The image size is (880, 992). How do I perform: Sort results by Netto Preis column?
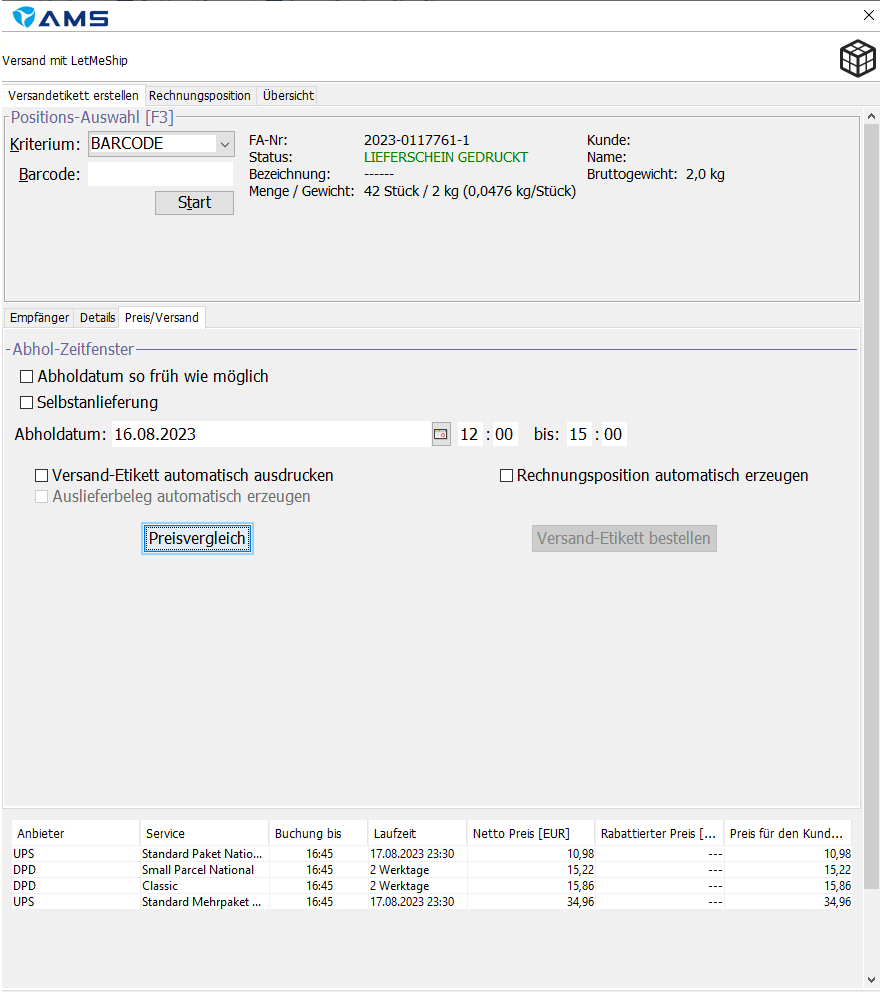click(530, 833)
